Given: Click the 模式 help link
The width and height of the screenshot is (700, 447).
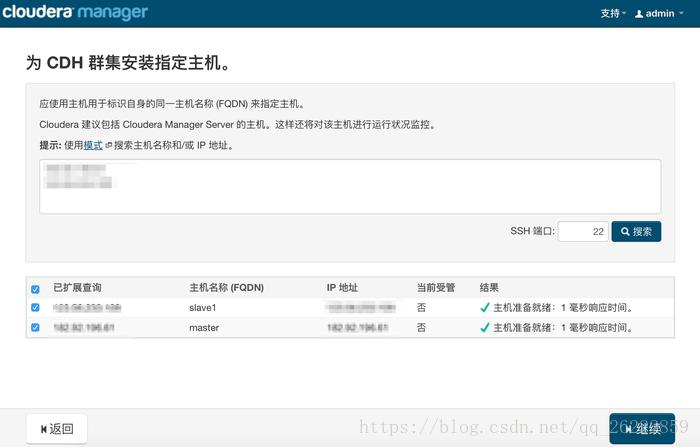Looking at the screenshot, I should (93, 145).
